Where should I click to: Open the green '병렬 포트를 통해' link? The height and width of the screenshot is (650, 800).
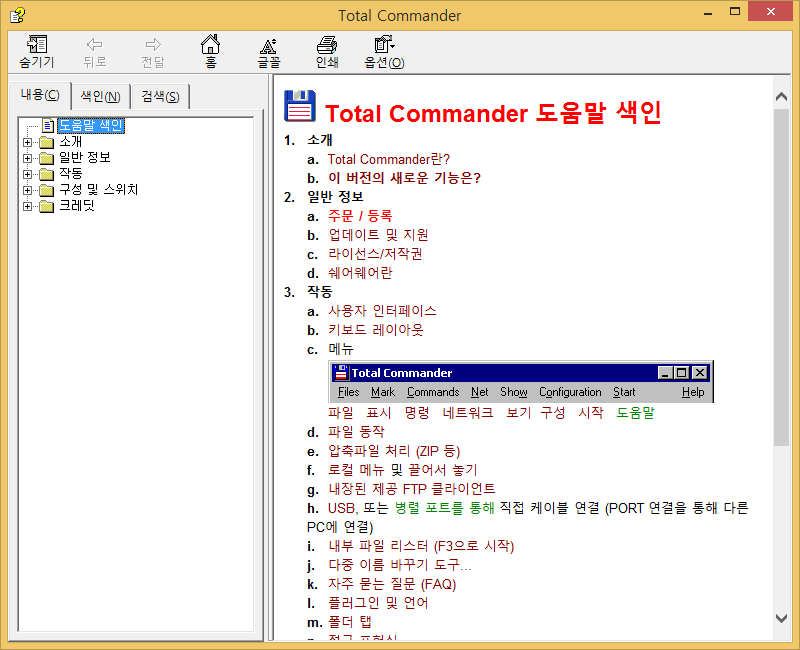444,508
